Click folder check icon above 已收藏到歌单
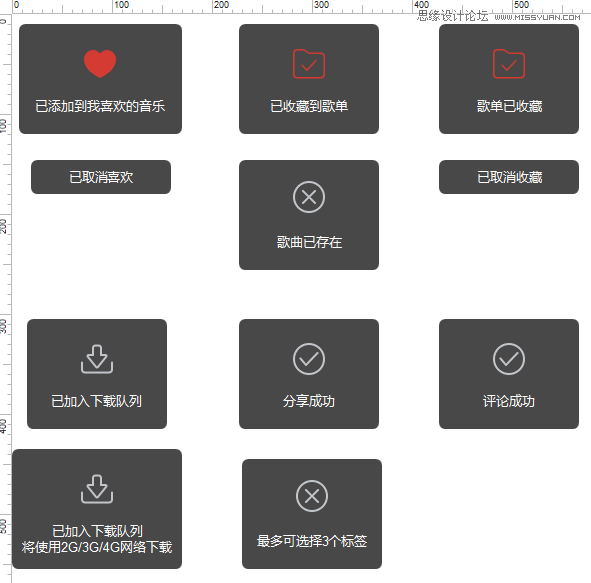This screenshot has height=583, width=591. click(309, 64)
